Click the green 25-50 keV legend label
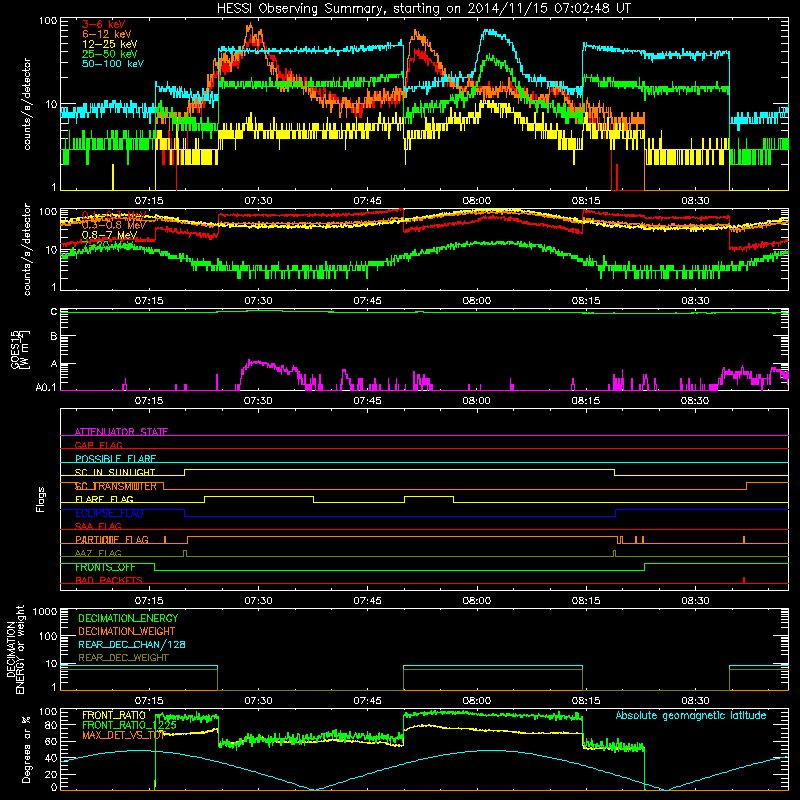The image size is (800, 800). (x=109, y=54)
